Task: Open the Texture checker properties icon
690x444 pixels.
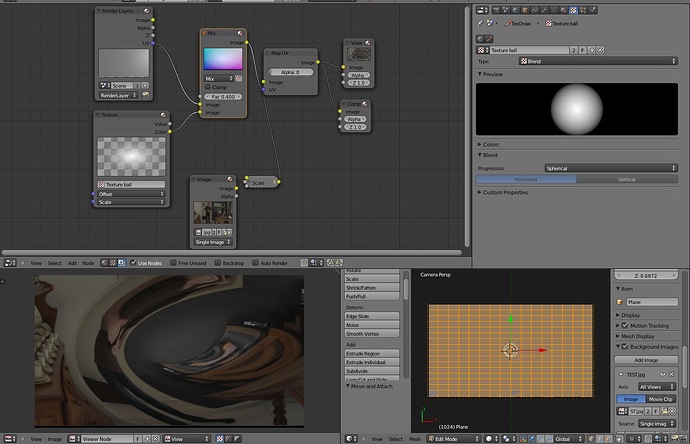Action: [x=573, y=10]
